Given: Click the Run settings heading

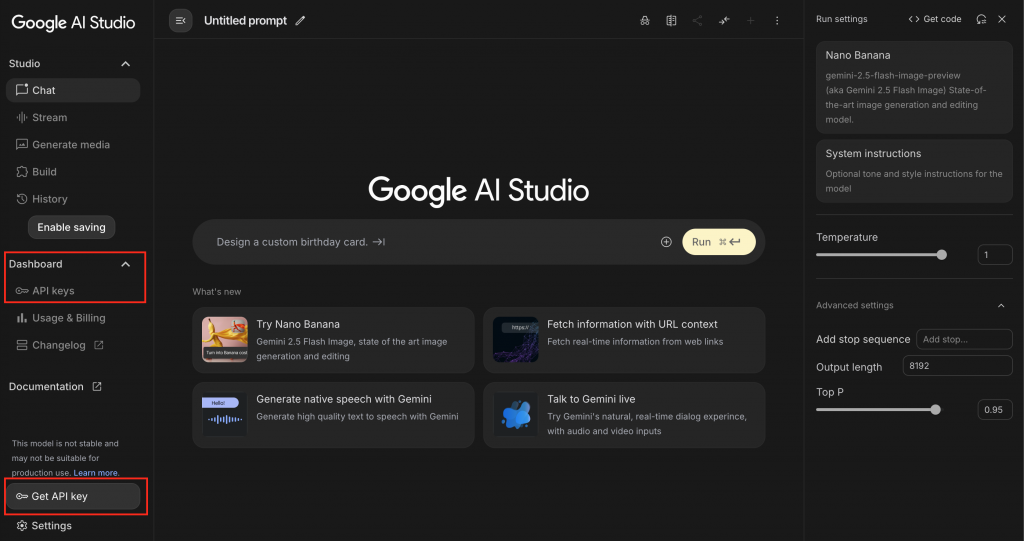Looking at the screenshot, I should (x=842, y=19).
